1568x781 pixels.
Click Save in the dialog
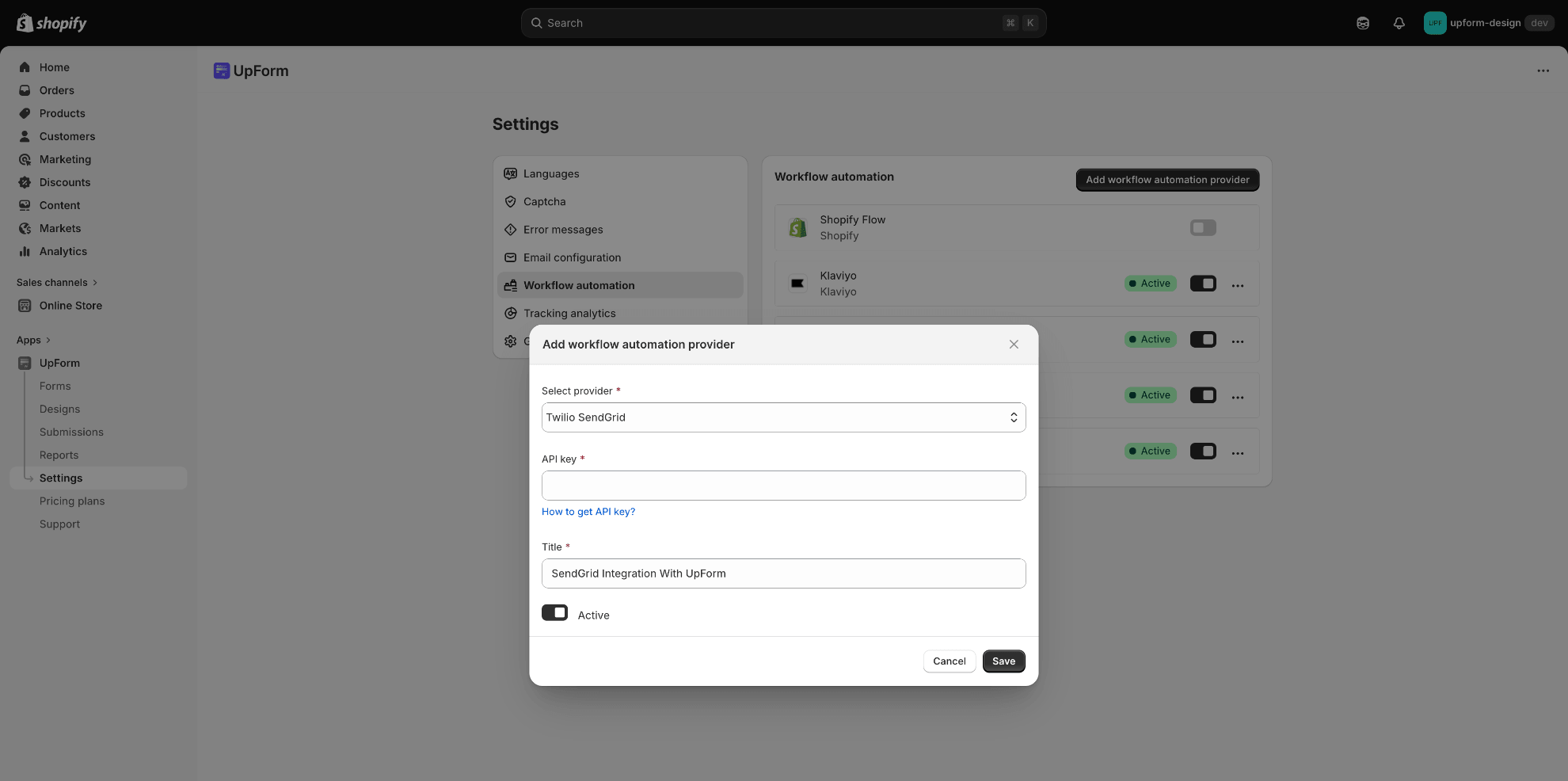(x=1003, y=661)
